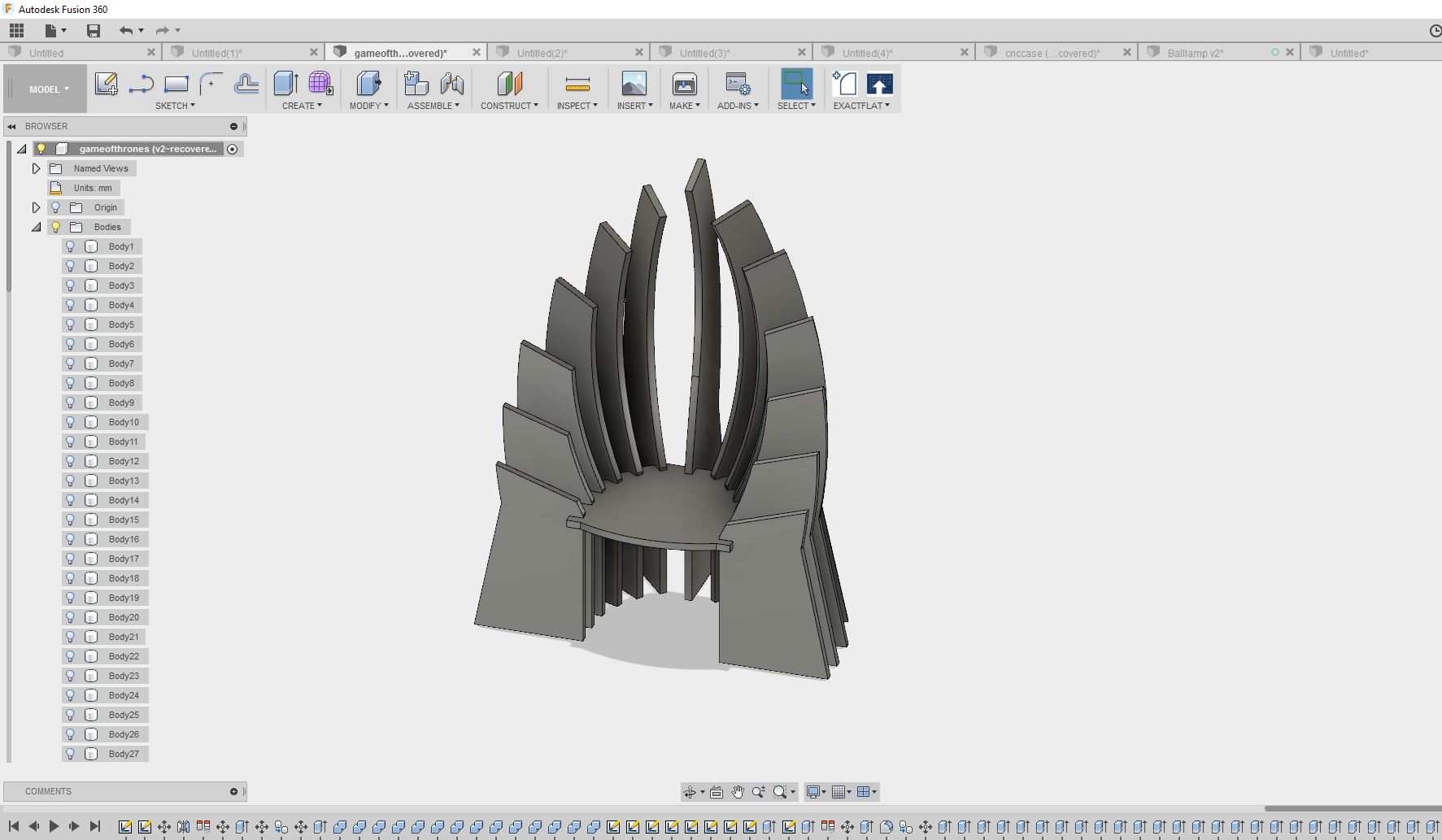Select the Create Form tool
Viewport: 1442px width, 840px height.
click(x=320, y=84)
